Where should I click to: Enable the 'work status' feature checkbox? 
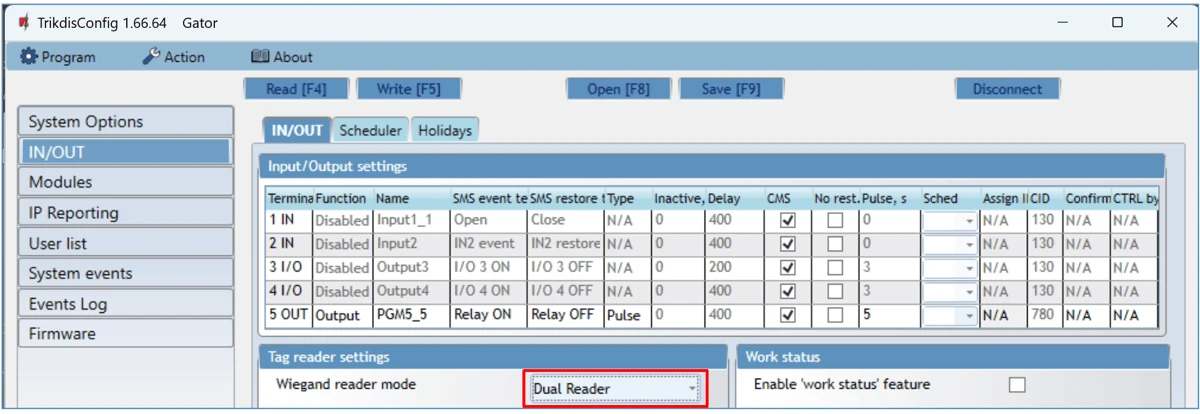[x=1017, y=385]
